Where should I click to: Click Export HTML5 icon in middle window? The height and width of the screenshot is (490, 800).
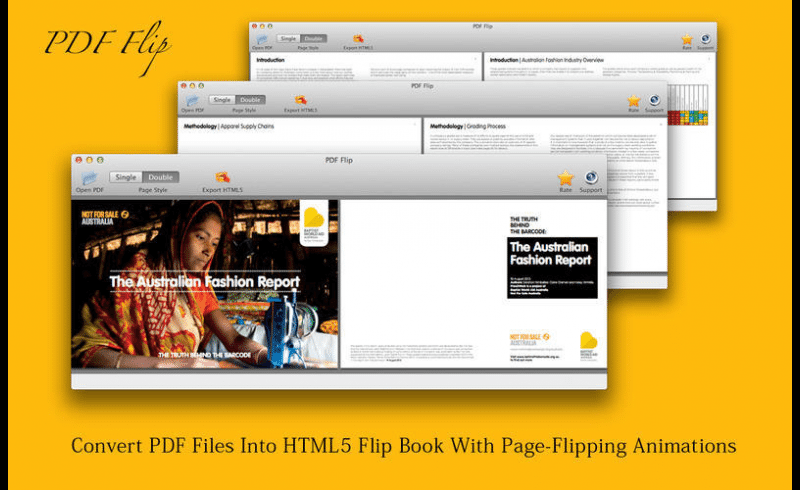coord(301,100)
